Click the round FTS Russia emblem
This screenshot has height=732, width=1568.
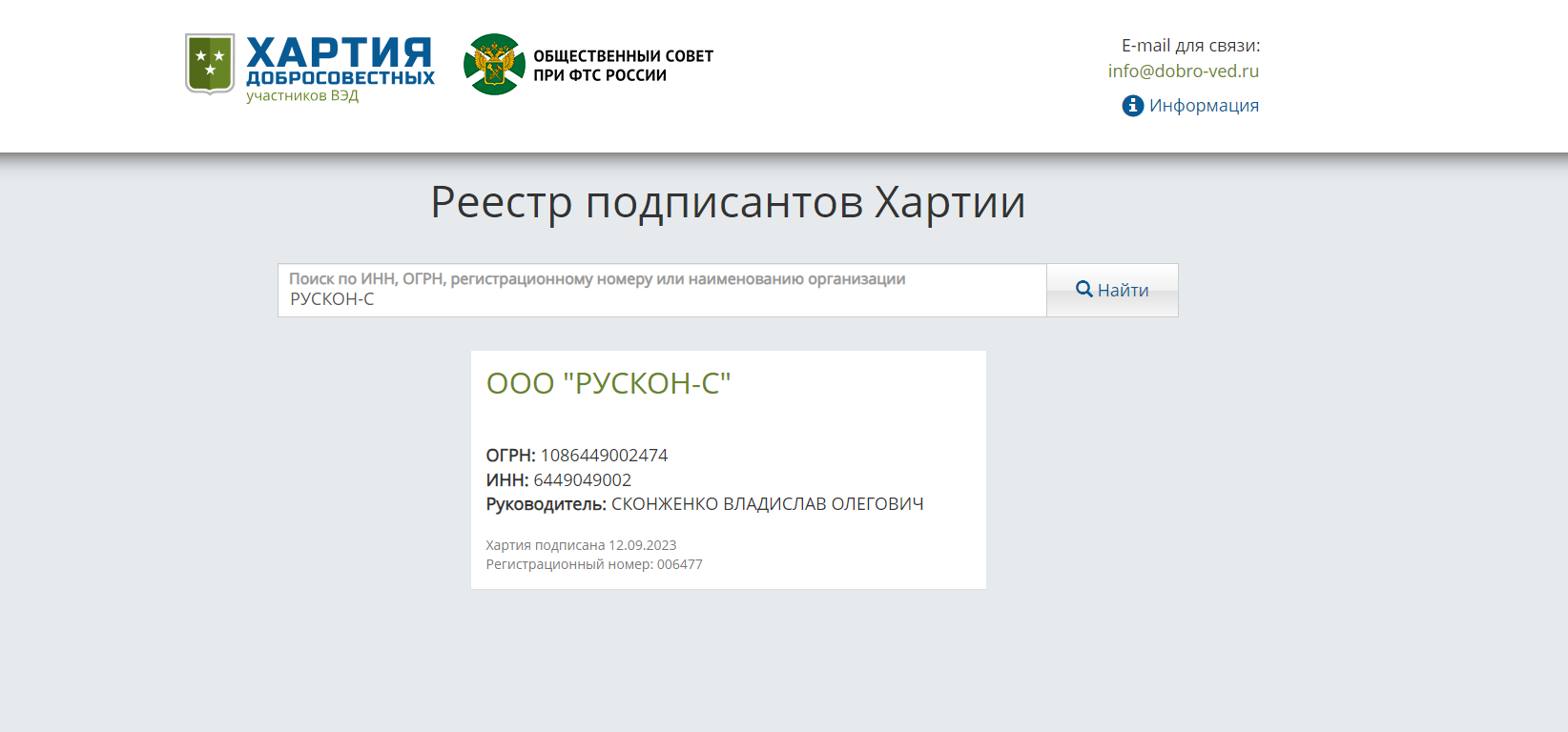494,65
